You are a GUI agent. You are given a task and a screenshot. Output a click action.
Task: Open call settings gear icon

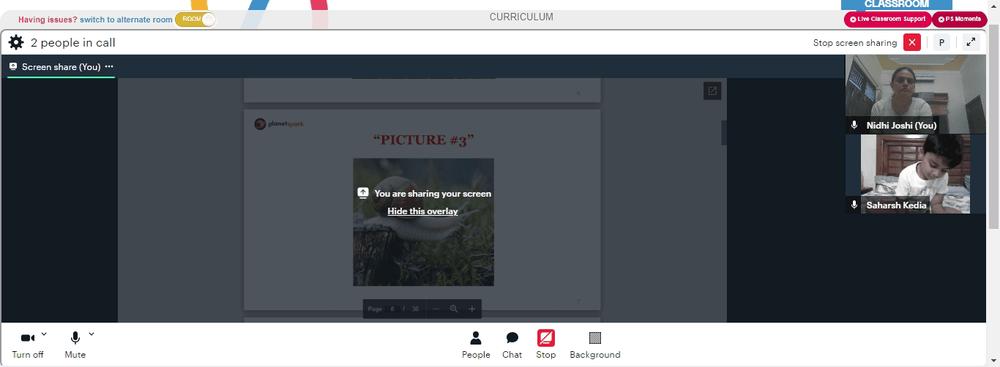pos(16,43)
